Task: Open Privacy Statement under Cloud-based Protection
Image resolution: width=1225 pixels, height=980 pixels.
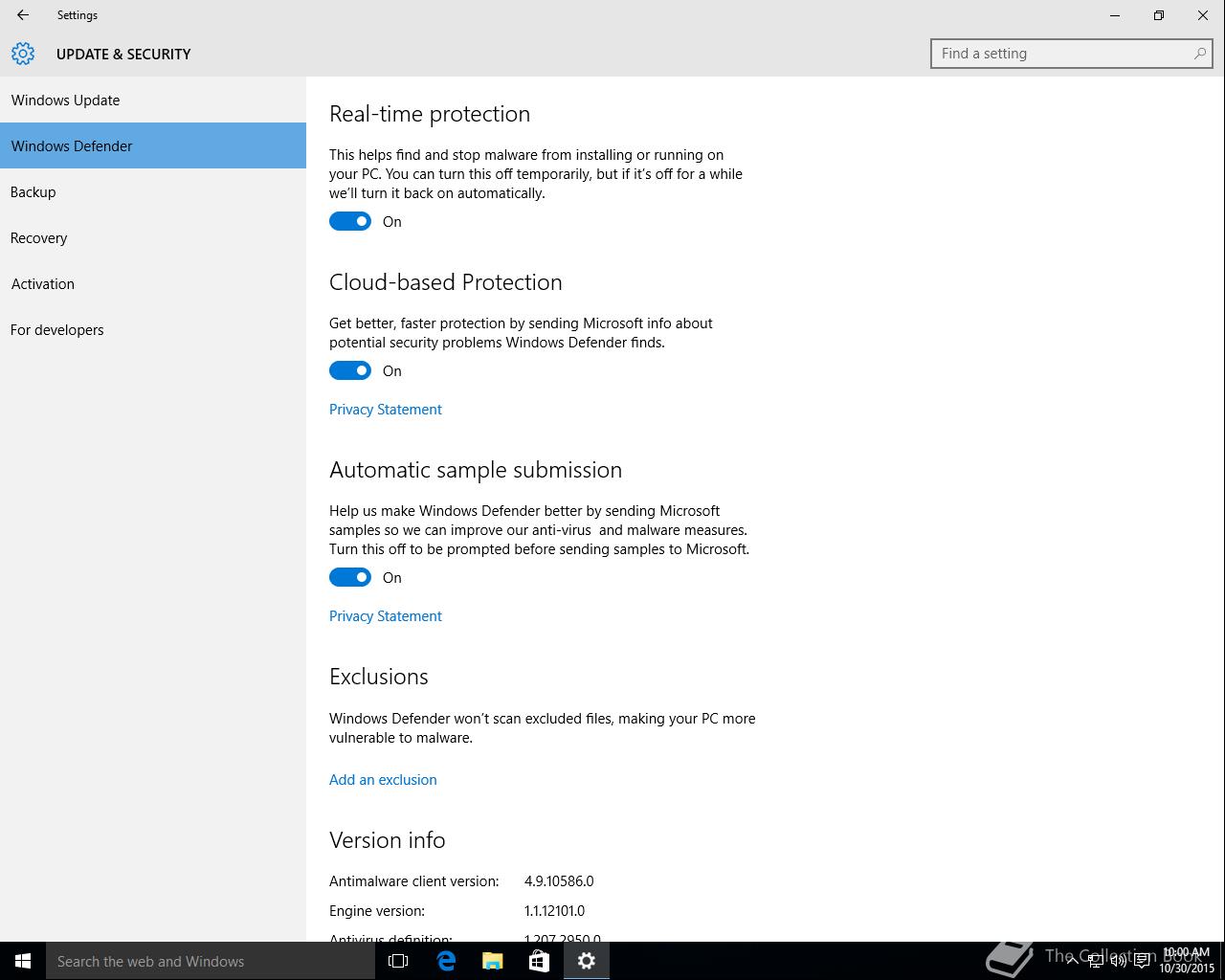Action: tap(386, 409)
